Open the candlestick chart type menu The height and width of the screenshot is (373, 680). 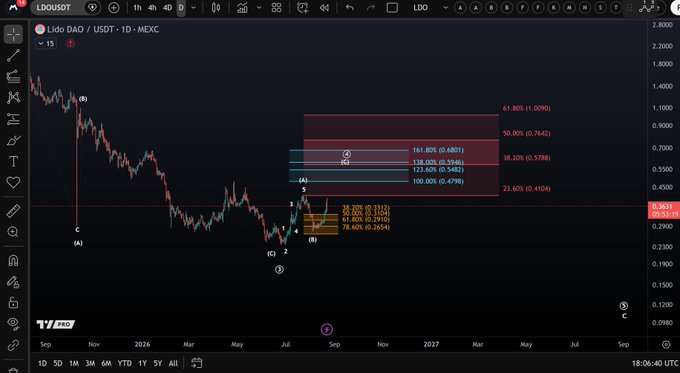[x=216, y=7]
